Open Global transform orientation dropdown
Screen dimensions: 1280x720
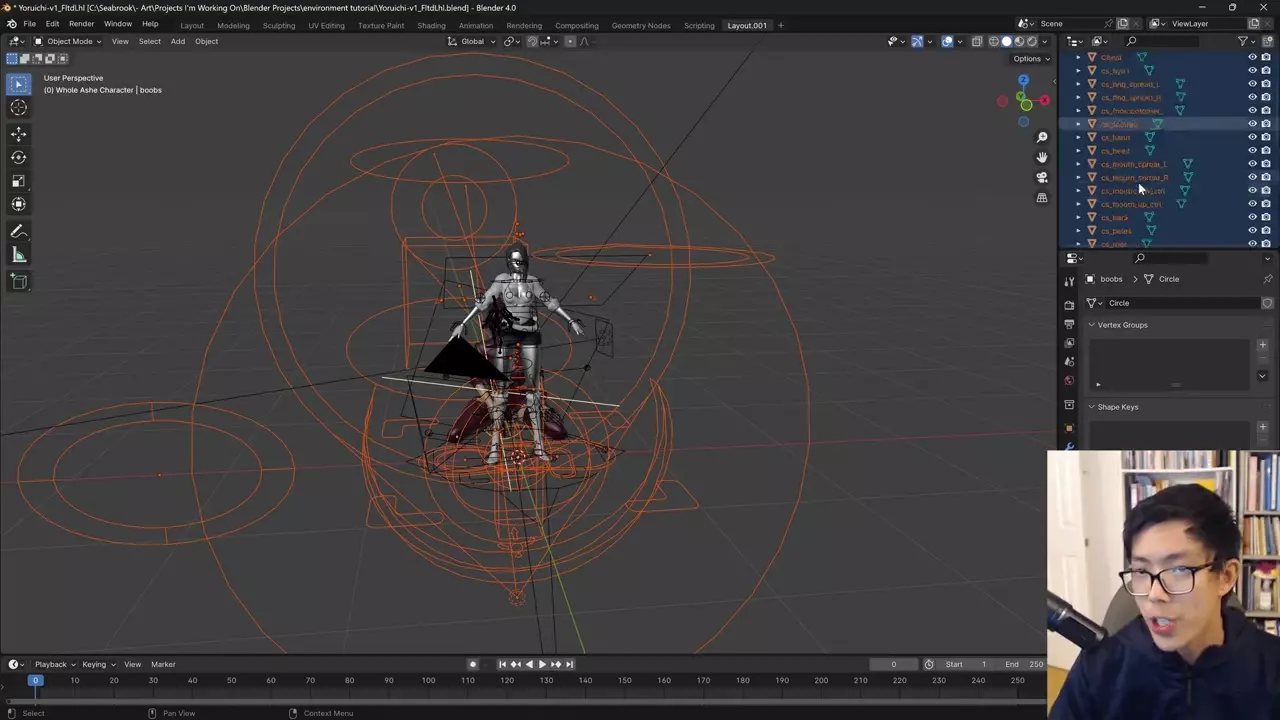(471, 41)
